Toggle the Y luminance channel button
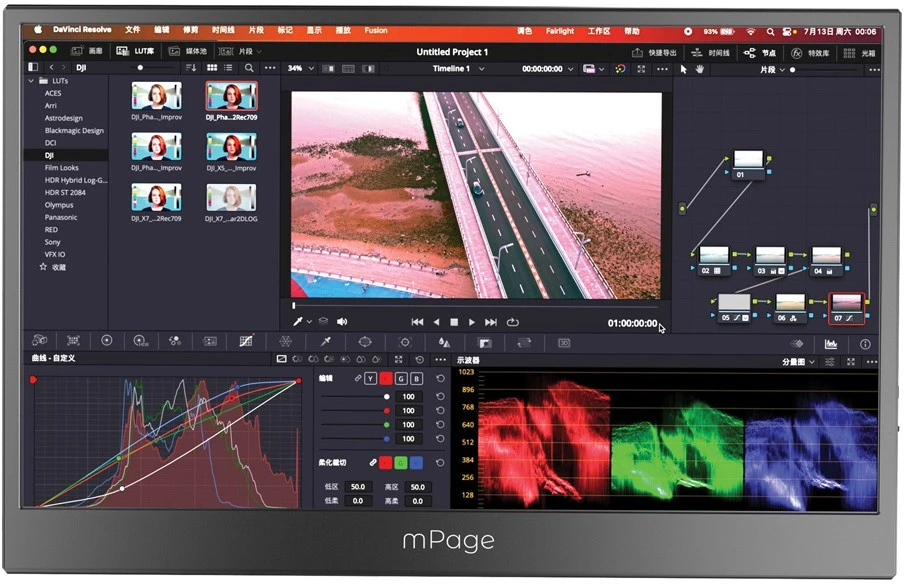 point(370,379)
